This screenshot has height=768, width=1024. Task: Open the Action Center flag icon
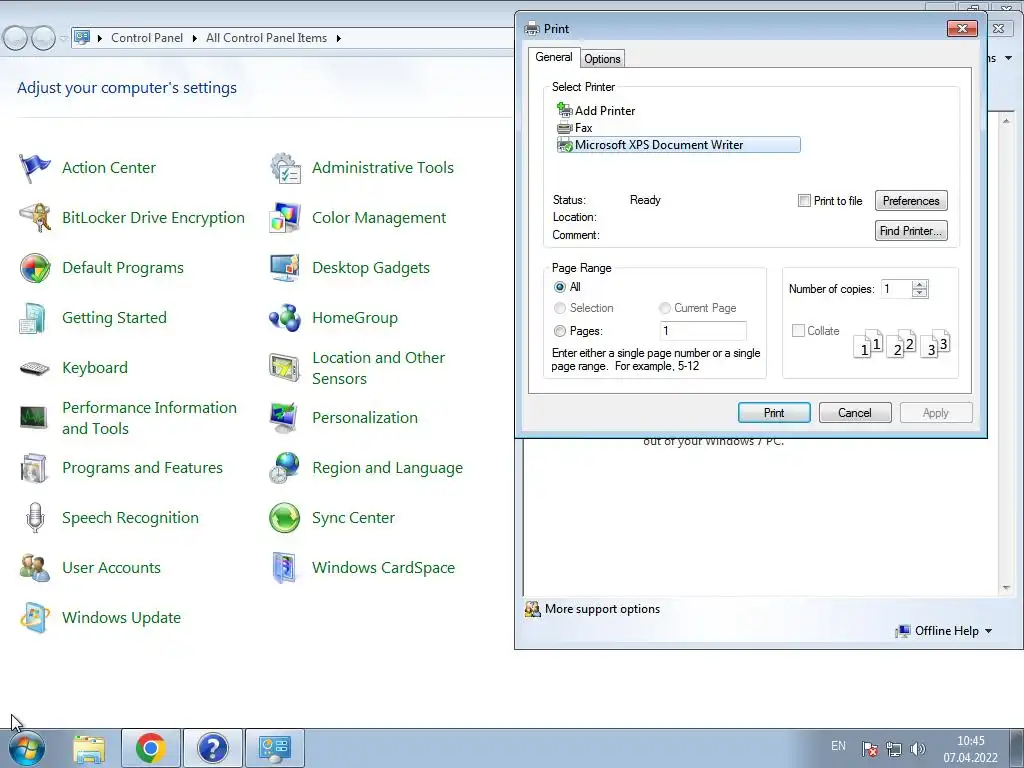click(35, 168)
